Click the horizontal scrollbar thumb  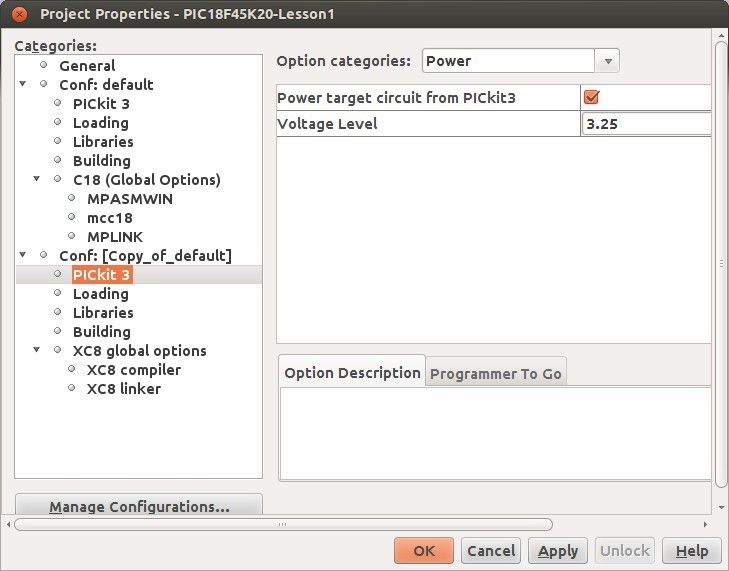[283, 525]
